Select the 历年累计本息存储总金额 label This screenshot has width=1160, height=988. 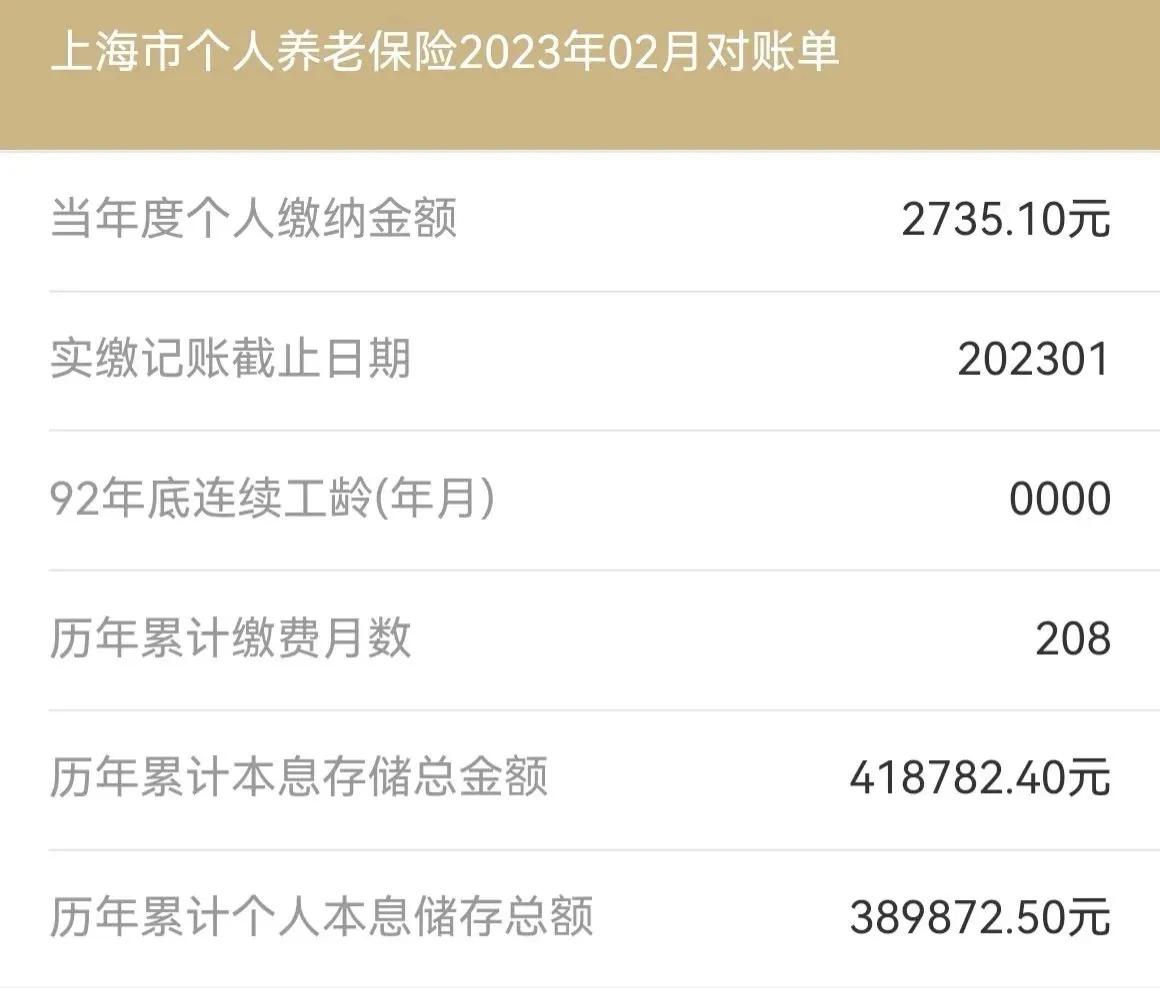coord(300,778)
